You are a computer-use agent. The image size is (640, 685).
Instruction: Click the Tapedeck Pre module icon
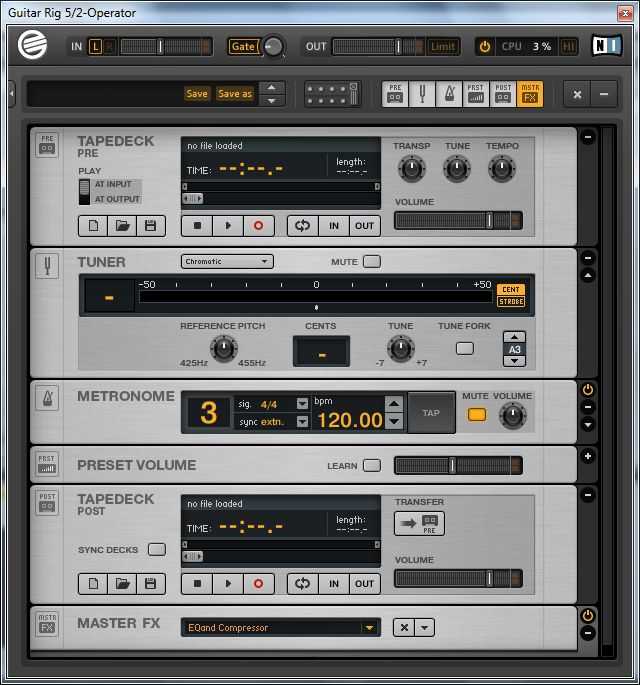click(x=47, y=145)
